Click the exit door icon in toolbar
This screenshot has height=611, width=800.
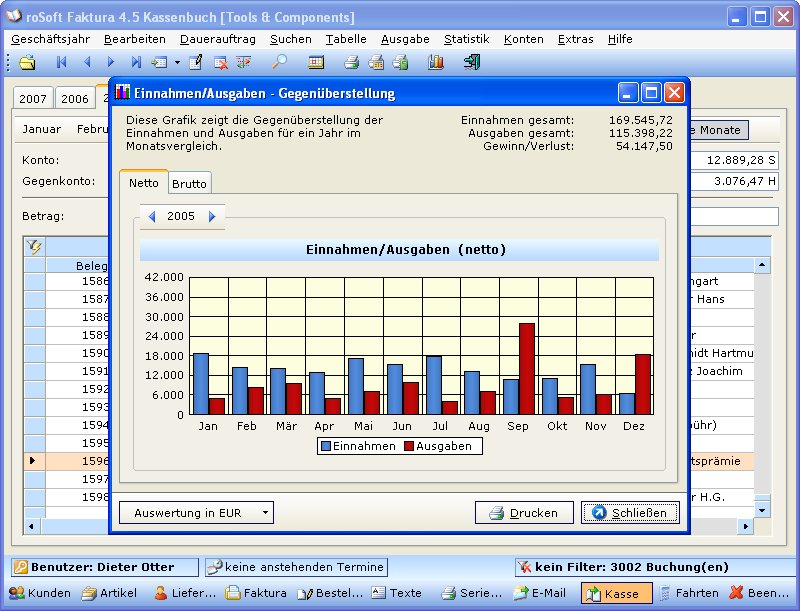(x=472, y=62)
